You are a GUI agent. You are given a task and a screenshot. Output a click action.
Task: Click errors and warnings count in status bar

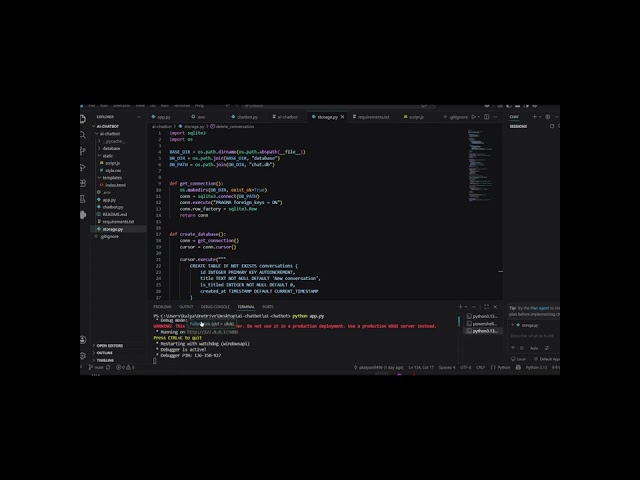pos(125,367)
